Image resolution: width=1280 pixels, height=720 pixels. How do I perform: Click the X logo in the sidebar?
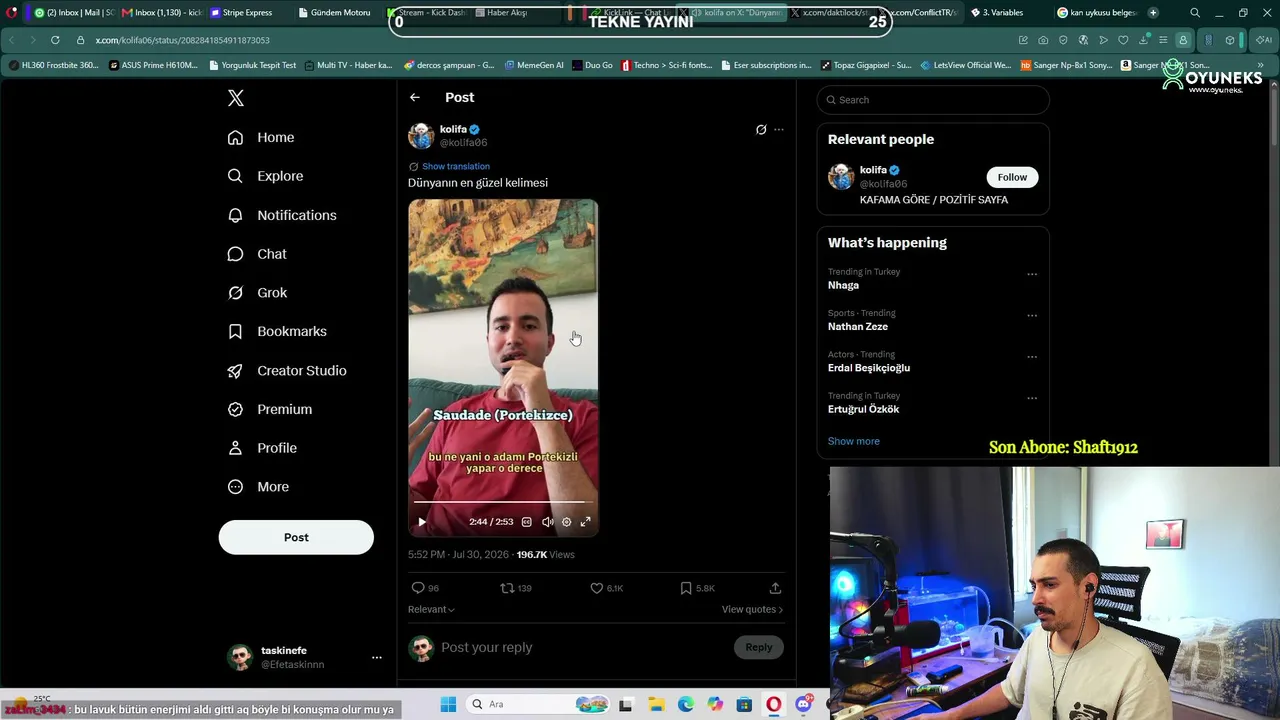coord(236,98)
